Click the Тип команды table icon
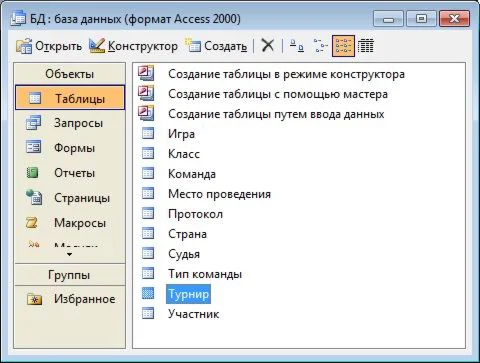Image resolution: width=480 pixels, height=363 pixels. (x=148, y=273)
